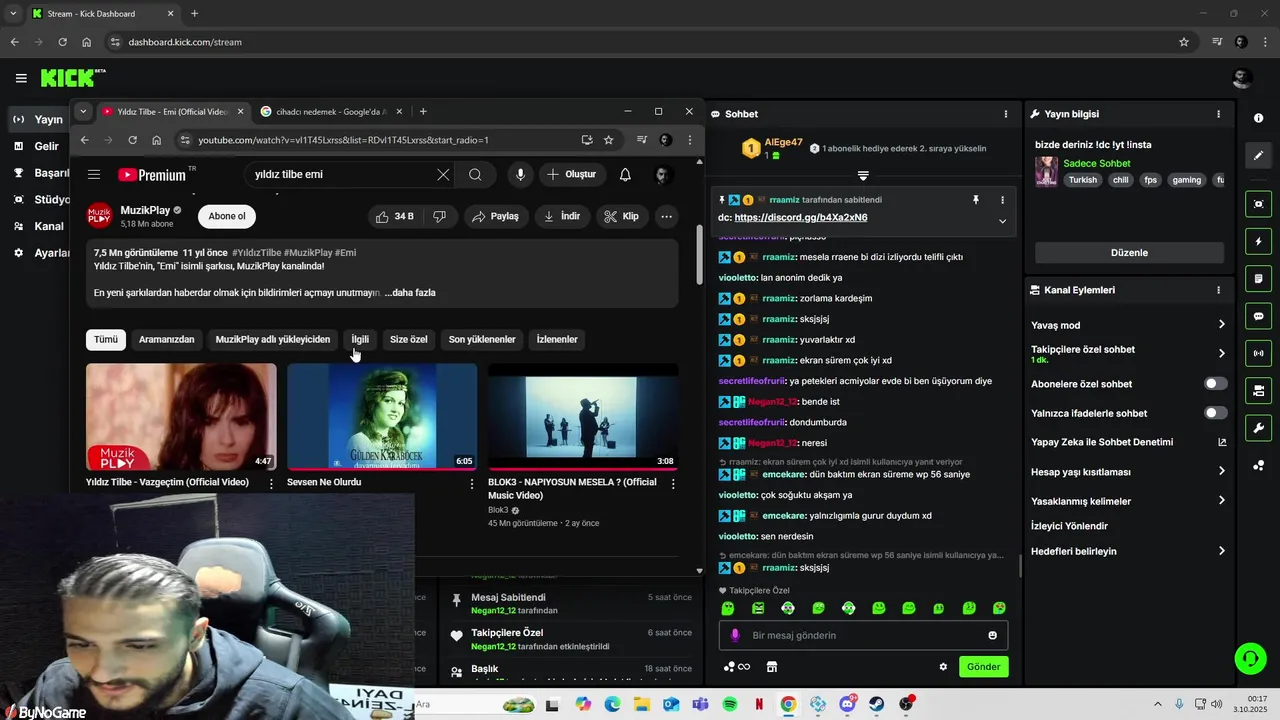Expand Takipçilere özel sohbet options
1280x720 pixels.
pos(1221,353)
